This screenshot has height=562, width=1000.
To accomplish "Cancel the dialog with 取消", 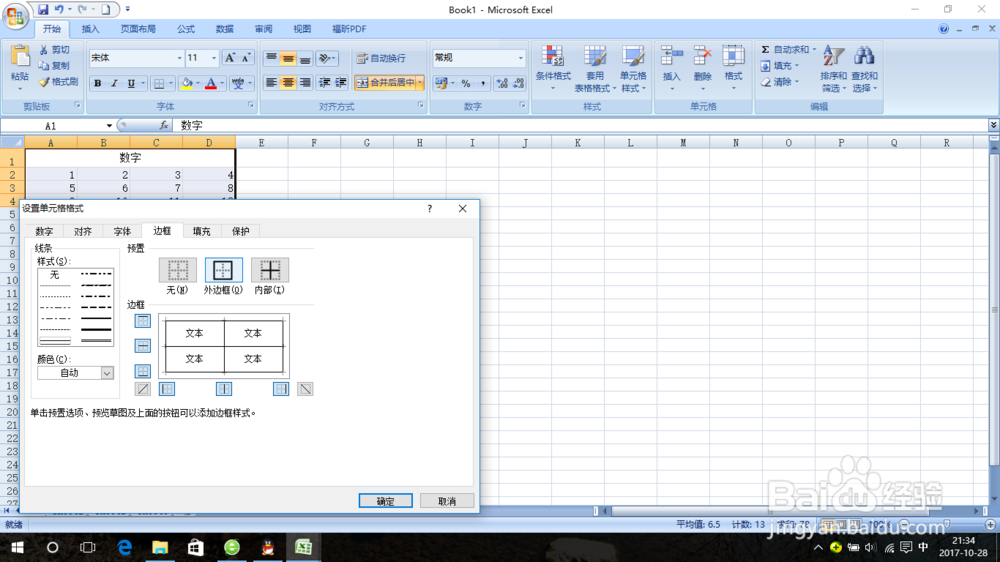I will (446, 501).
